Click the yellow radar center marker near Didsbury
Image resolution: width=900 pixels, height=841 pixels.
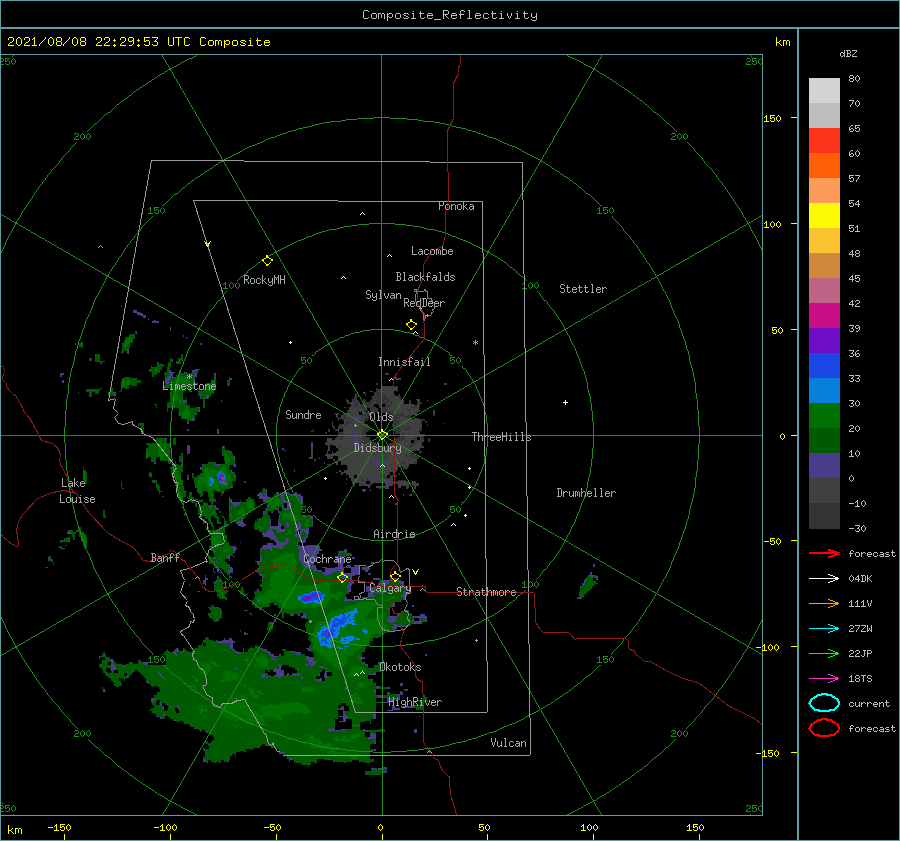[382, 435]
